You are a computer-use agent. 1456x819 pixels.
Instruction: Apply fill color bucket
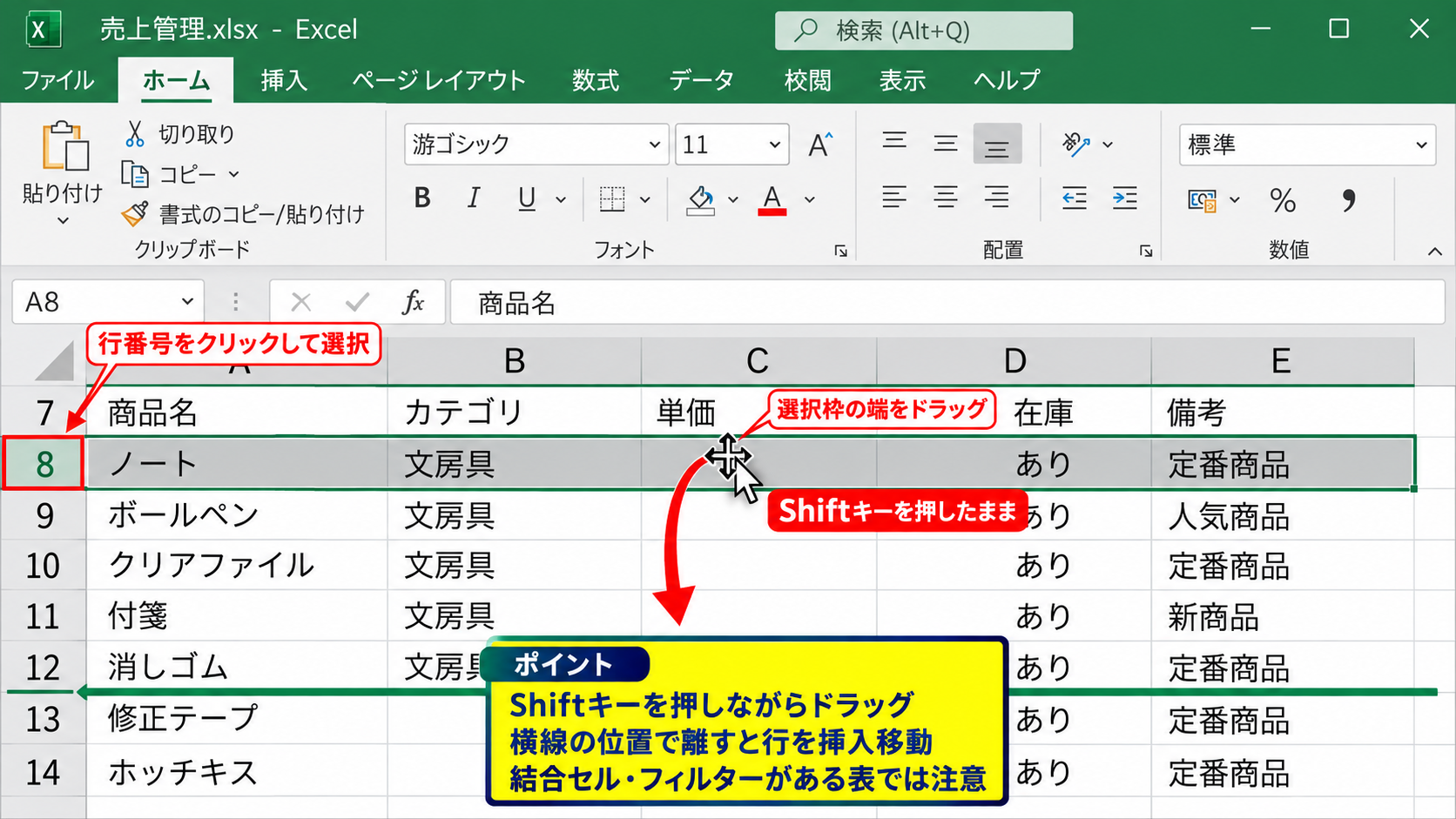[701, 199]
